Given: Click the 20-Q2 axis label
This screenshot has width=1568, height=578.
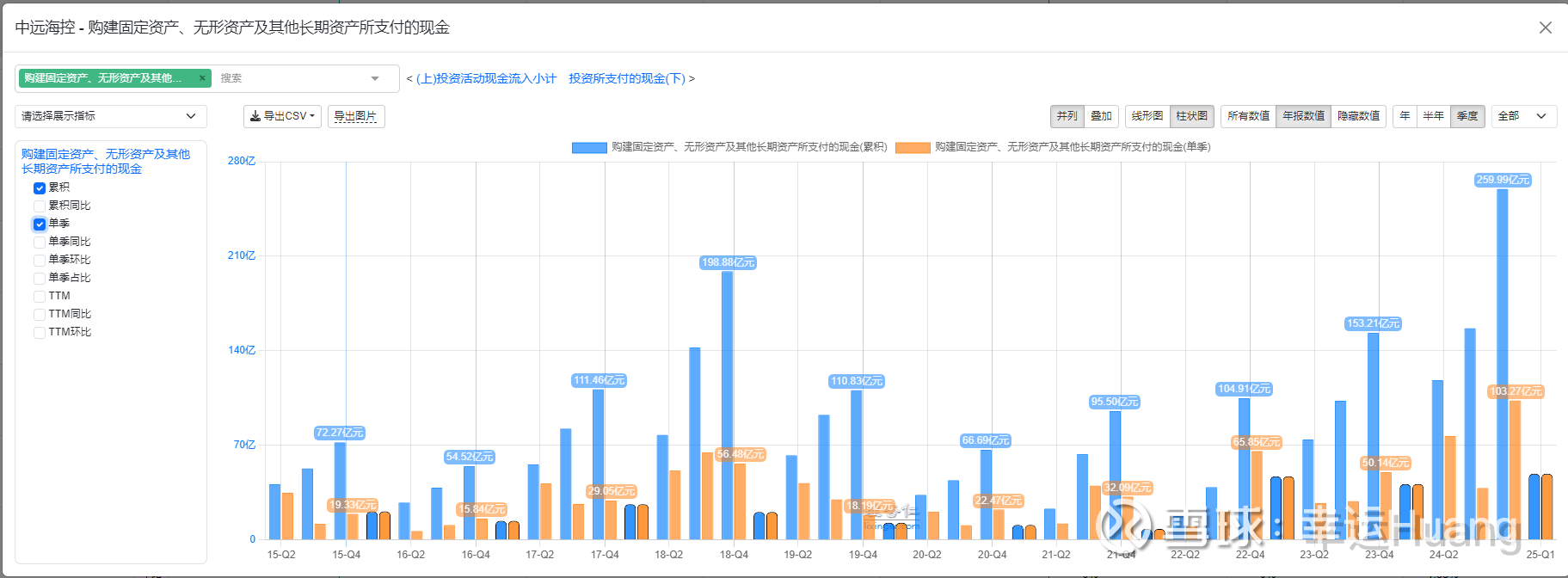Looking at the screenshot, I should point(927,555).
